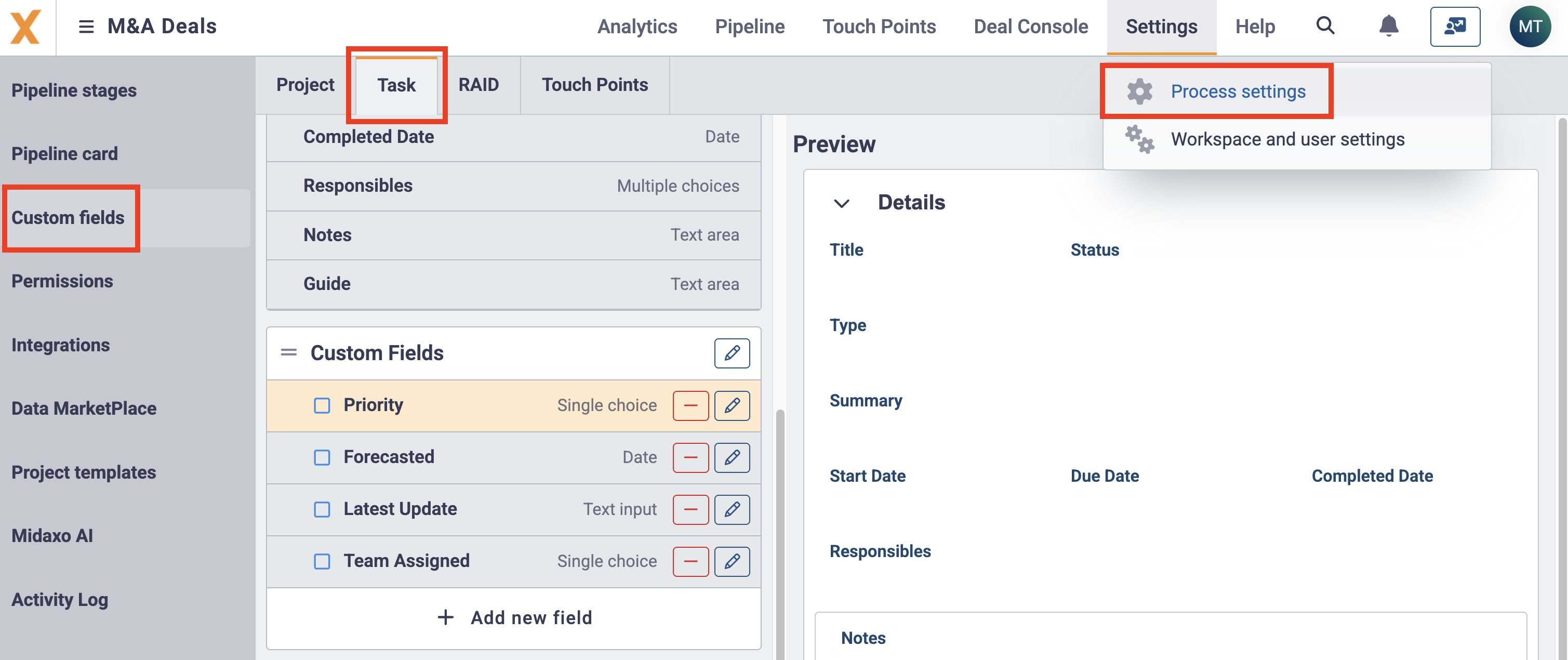Go to Activity Log in the sidebar

60,600
